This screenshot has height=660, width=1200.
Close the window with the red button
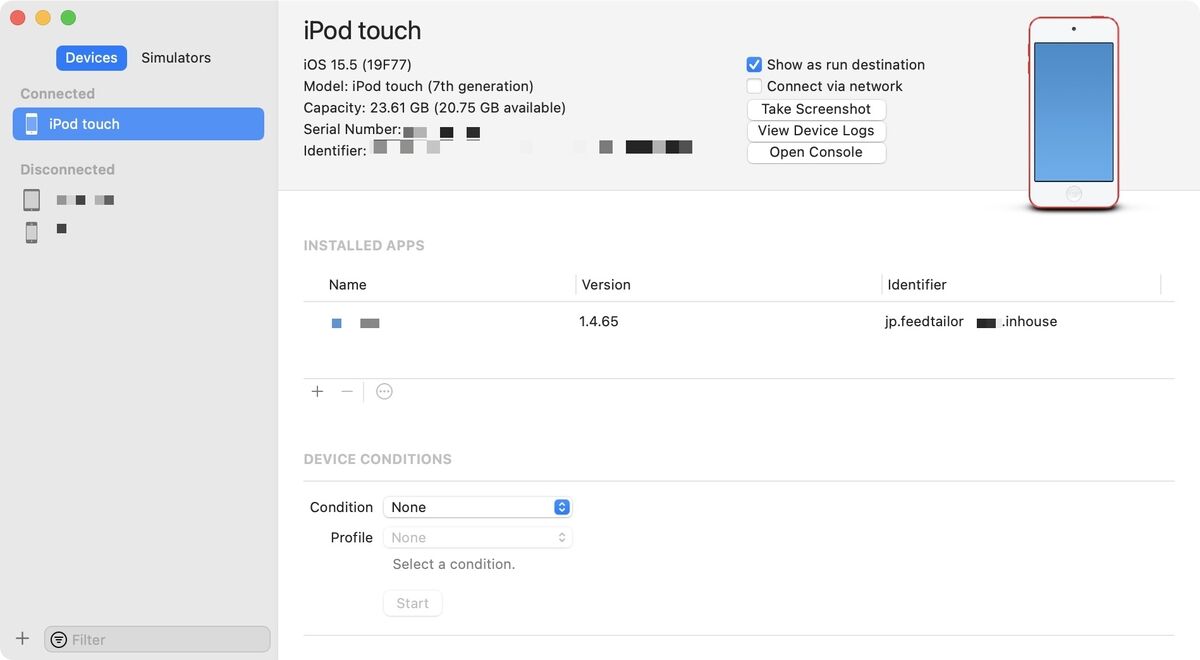pyautogui.click(x=17, y=18)
